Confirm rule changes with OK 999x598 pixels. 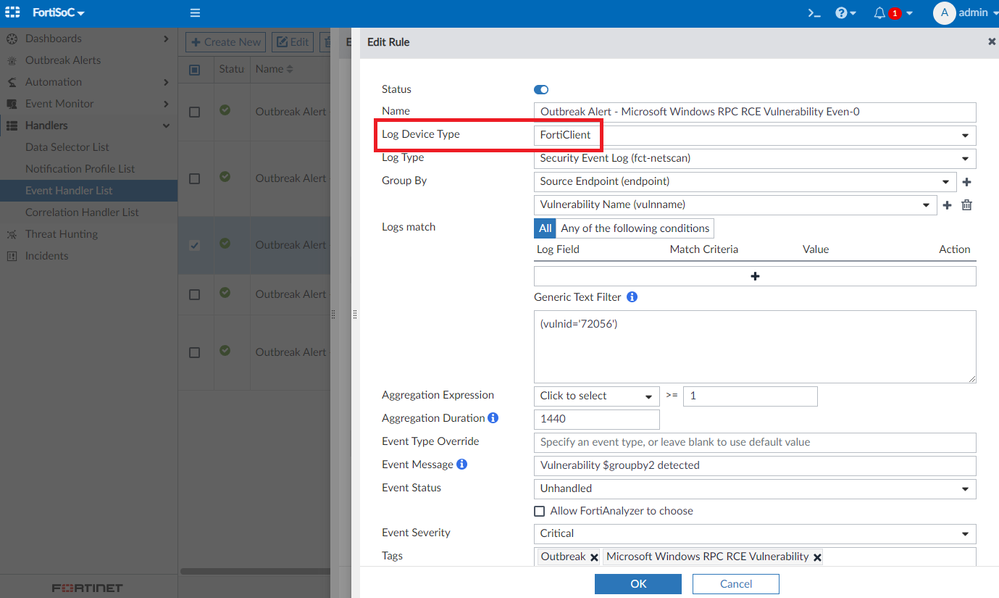pyautogui.click(x=638, y=584)
